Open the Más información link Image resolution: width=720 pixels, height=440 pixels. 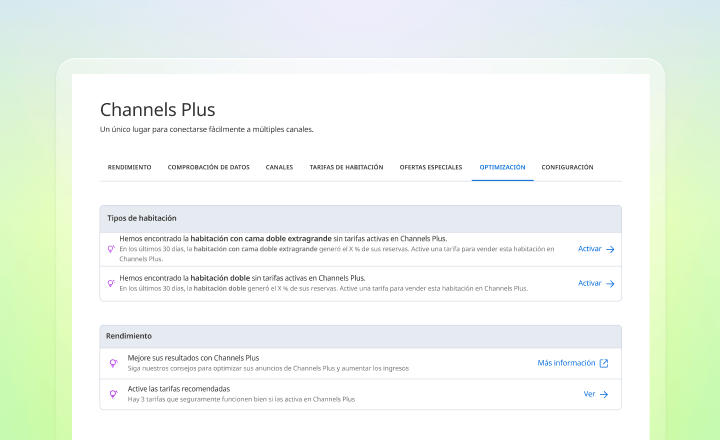566,363
